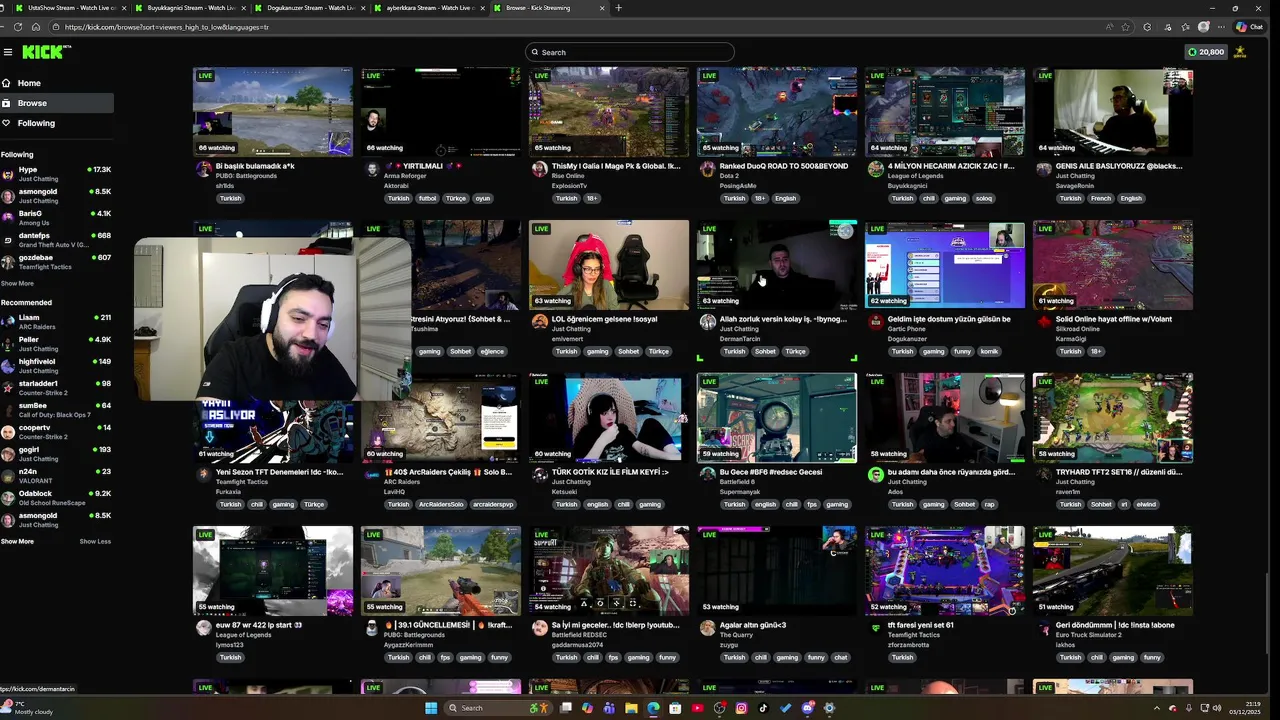Open the profile avatar in Kick header
The width and height of the screenshot is (1280, 720).
(1240, 52)
